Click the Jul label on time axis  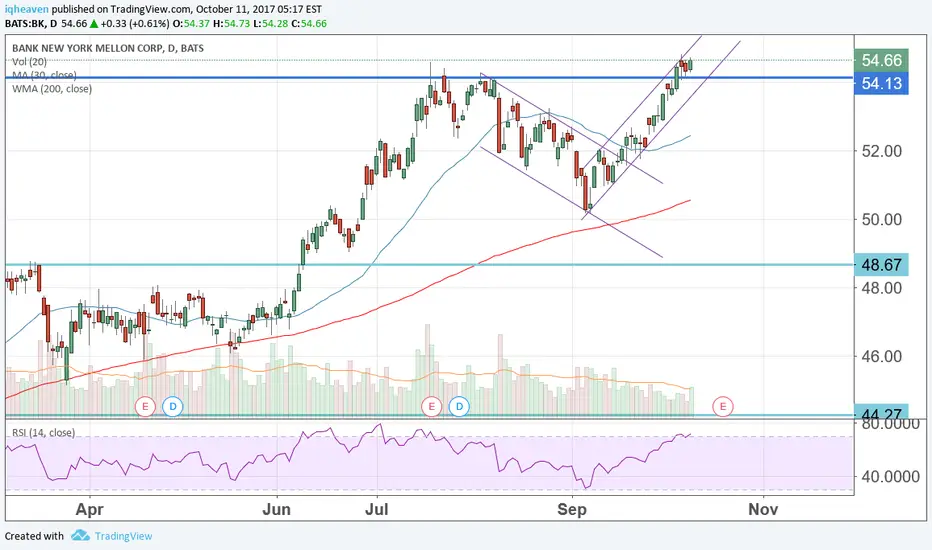point(377,510)
